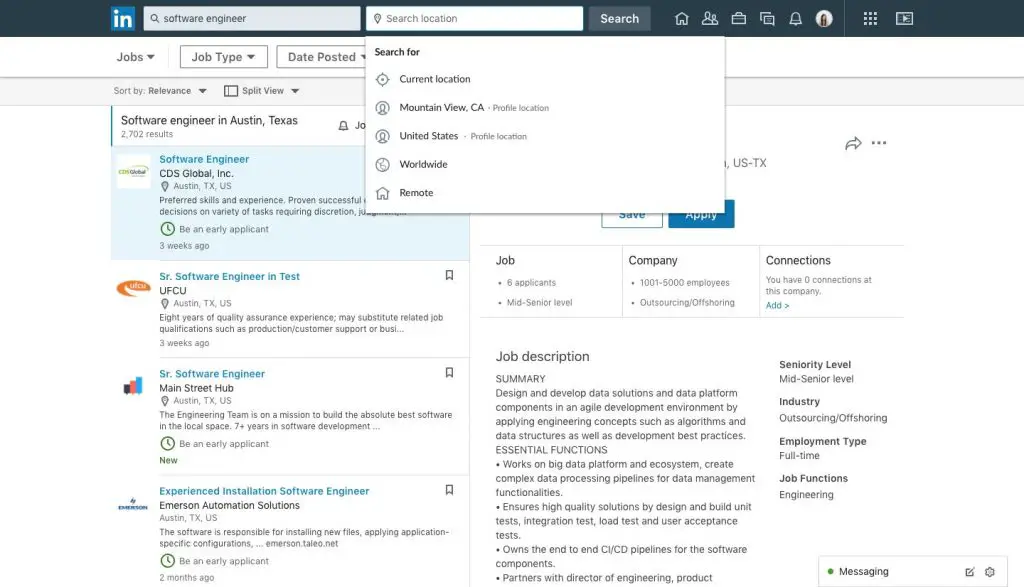The image size is (1024, 587).
Task: Click "Software engineer in Austin, Texas" heading
Action: 209,121
